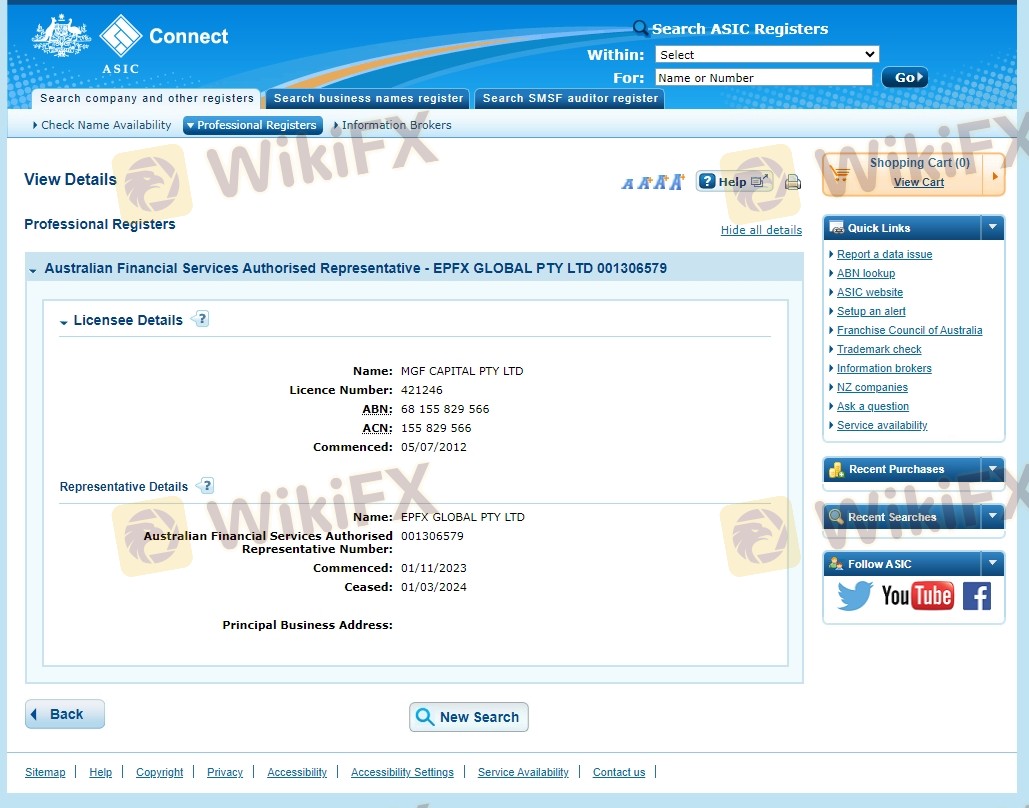This screenshot has width=1029, height=808.
Task: Expand the Recent Purchases panel
Action: (x=992, y=469)
